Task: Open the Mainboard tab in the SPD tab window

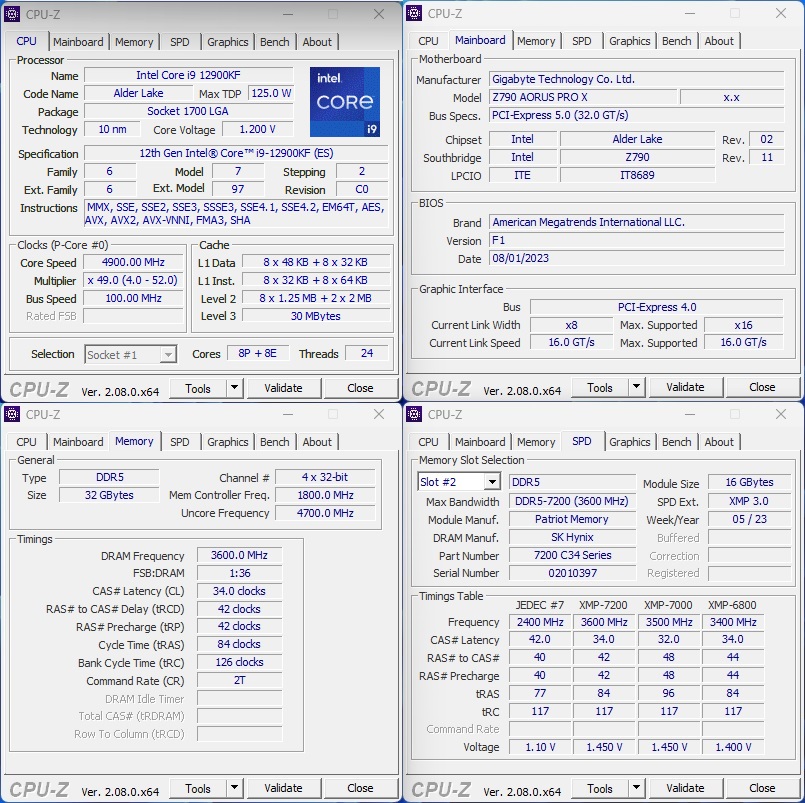Action: tap(480, 442)
